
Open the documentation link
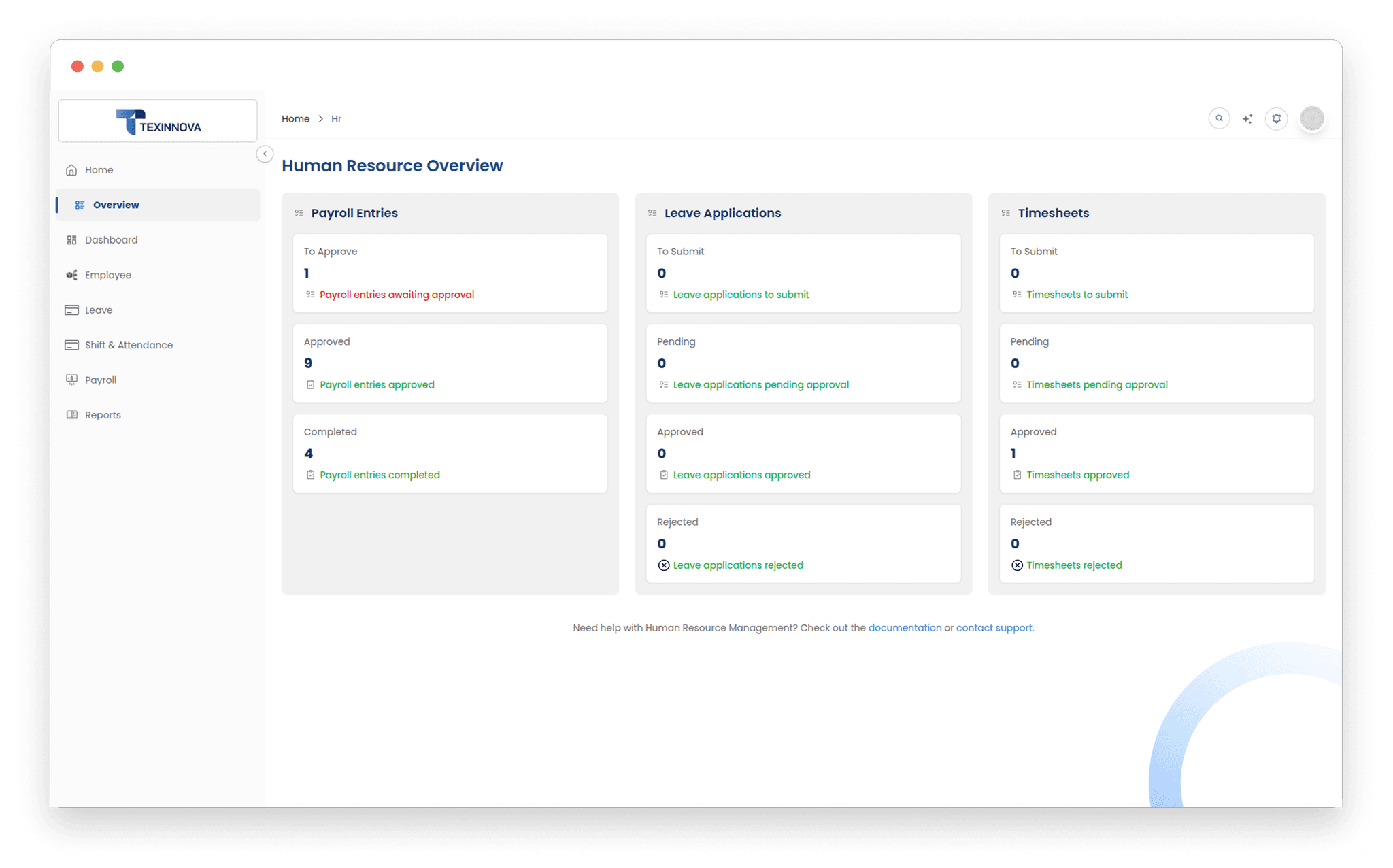pyautogui.click(x=905, y=627)
